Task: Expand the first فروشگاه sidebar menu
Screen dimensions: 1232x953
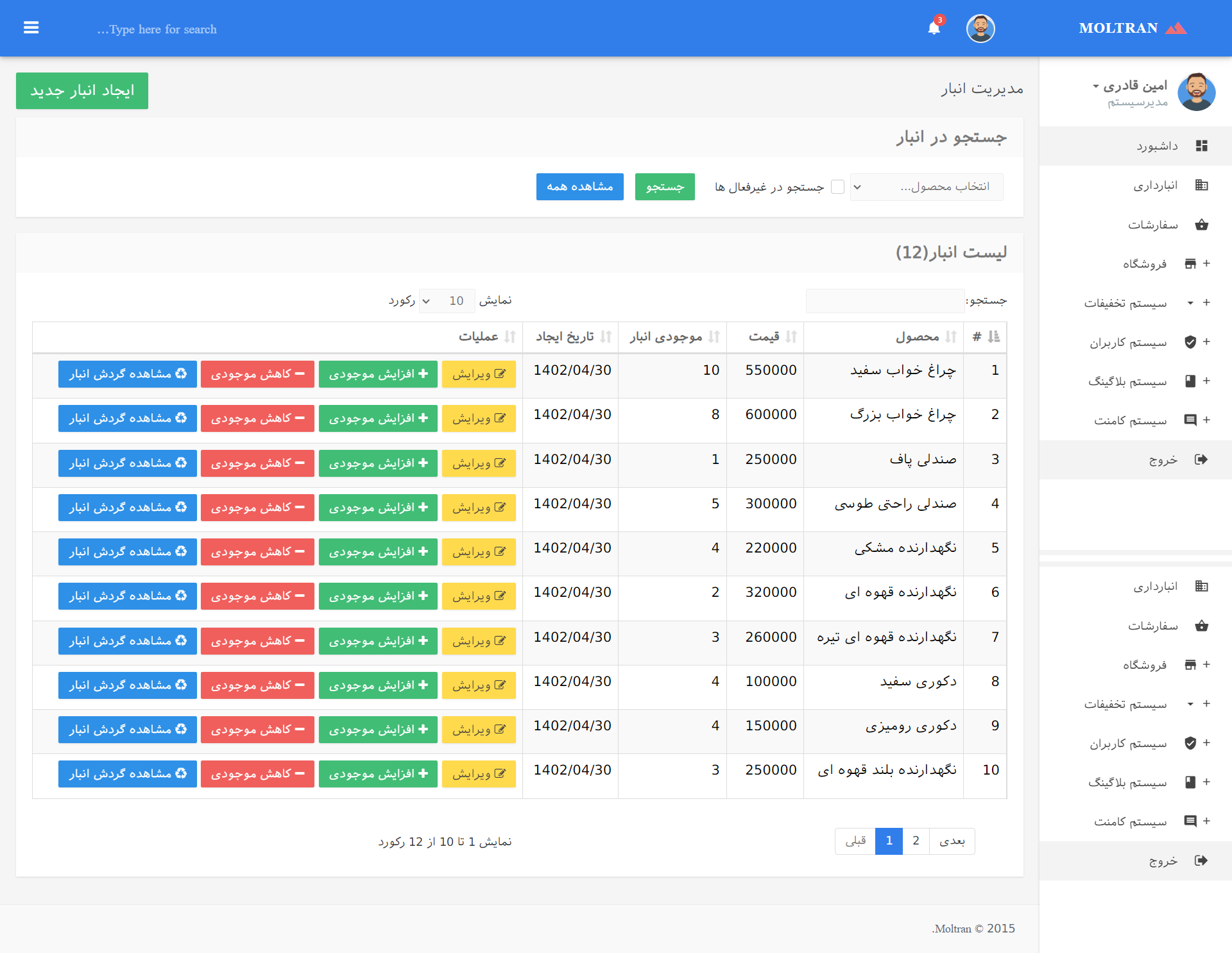Action: [x=1144, y=264]
